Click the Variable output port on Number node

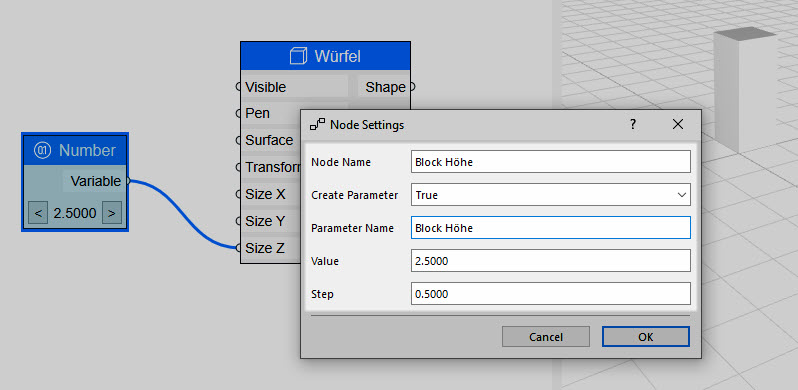point(128,181)
